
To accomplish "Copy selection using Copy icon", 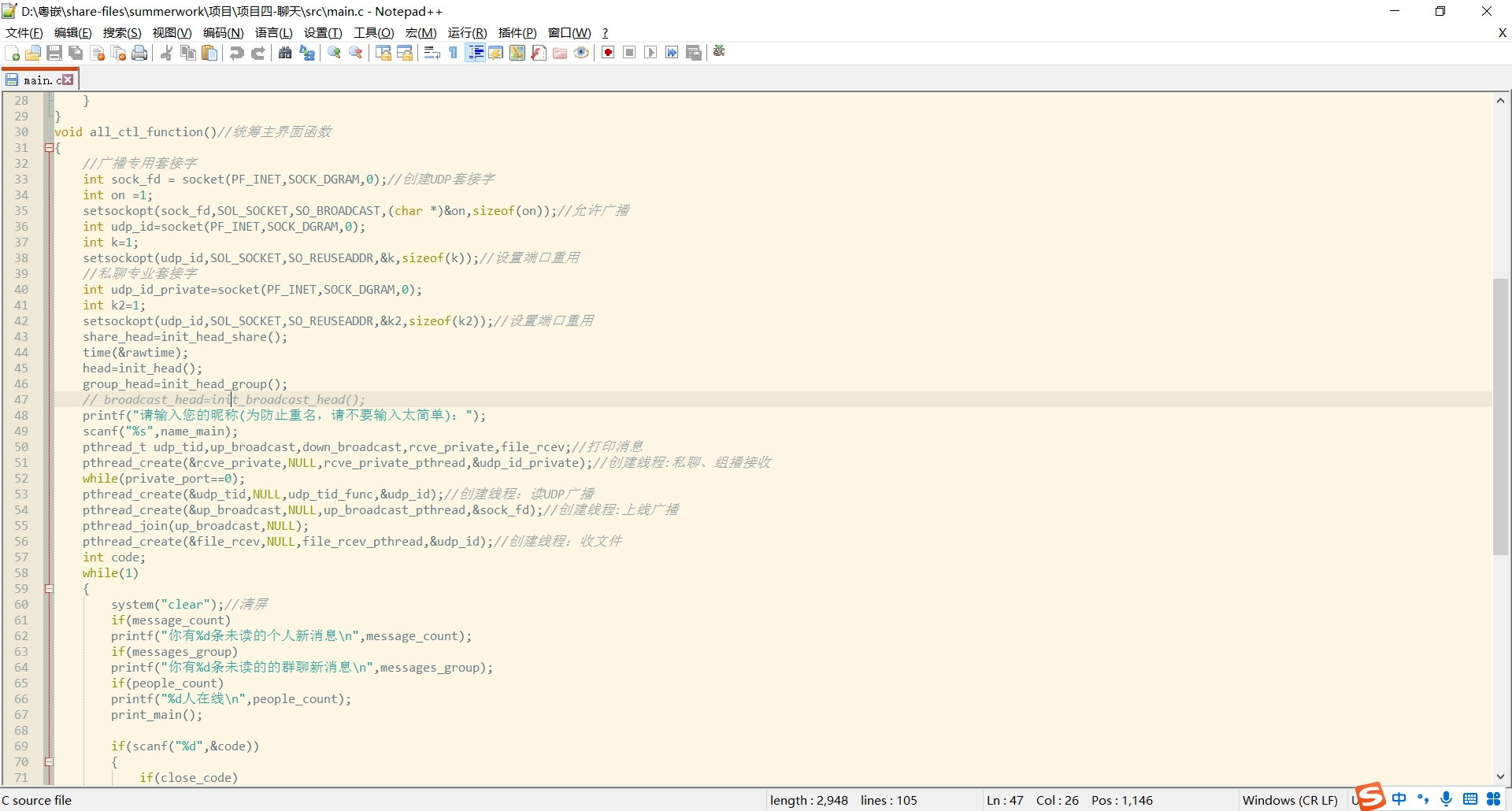I will point(188,53).
